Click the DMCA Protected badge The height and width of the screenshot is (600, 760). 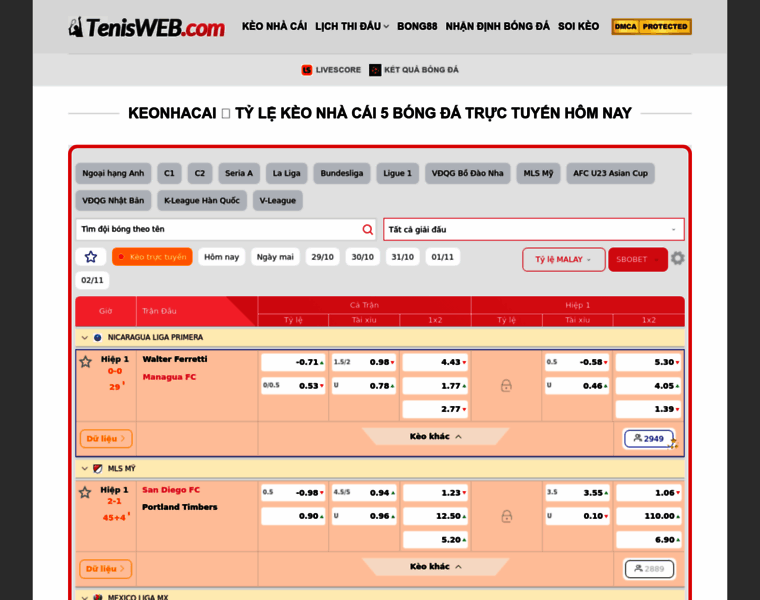pyautogui.click(x=651, y=27)
